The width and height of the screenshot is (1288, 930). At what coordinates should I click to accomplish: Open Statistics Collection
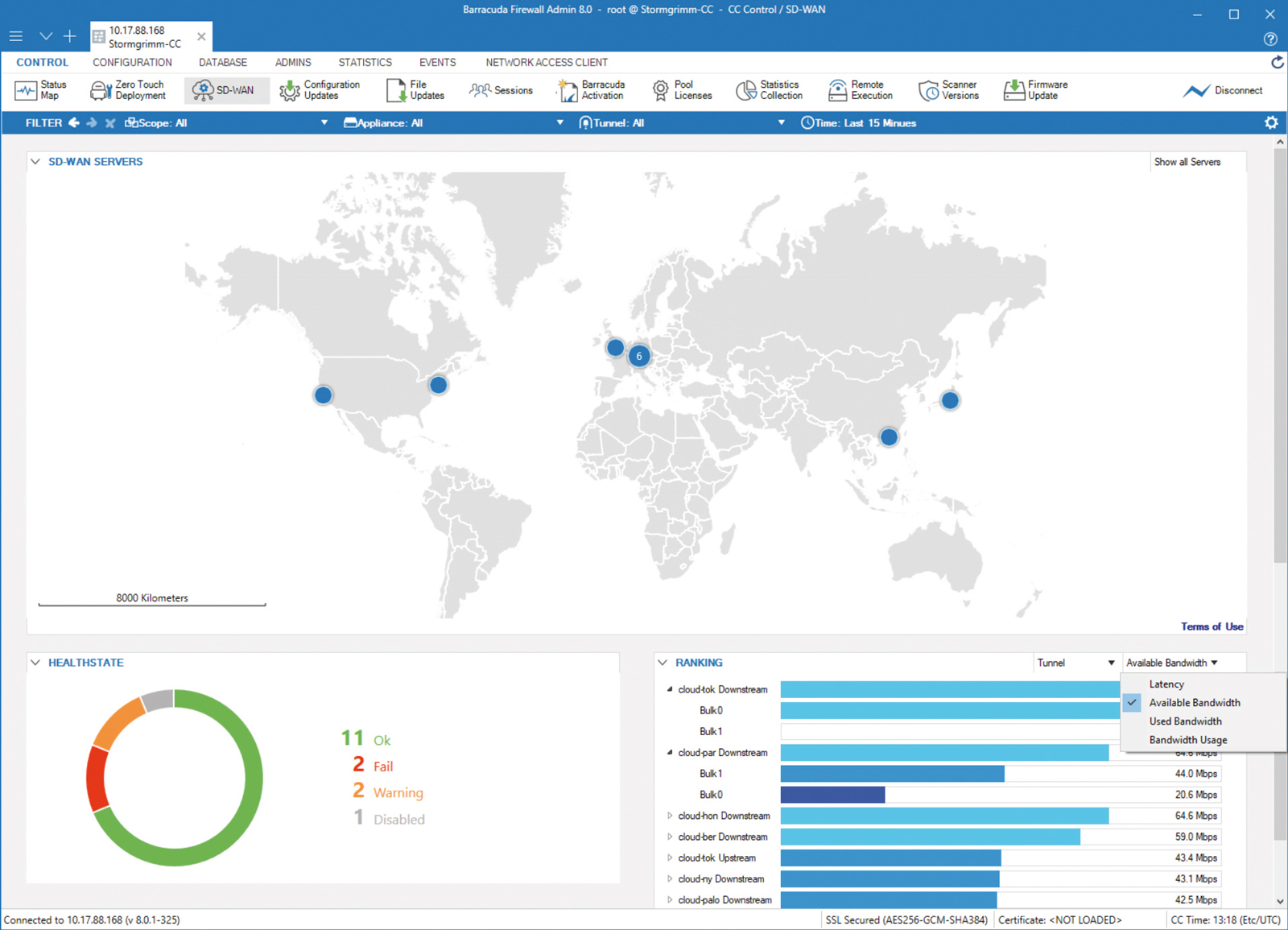pos(770,90)
